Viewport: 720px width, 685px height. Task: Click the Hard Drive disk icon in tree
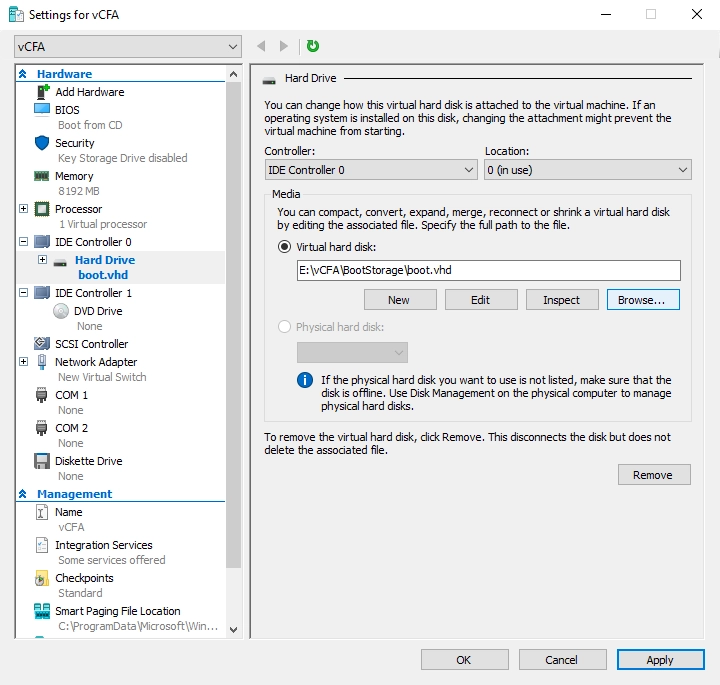[x=60, y=263]
